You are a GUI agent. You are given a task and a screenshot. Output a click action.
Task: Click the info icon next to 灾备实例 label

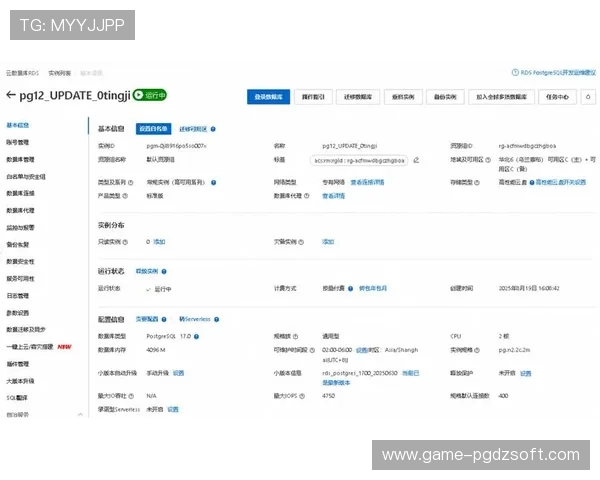tap(301, 242)
